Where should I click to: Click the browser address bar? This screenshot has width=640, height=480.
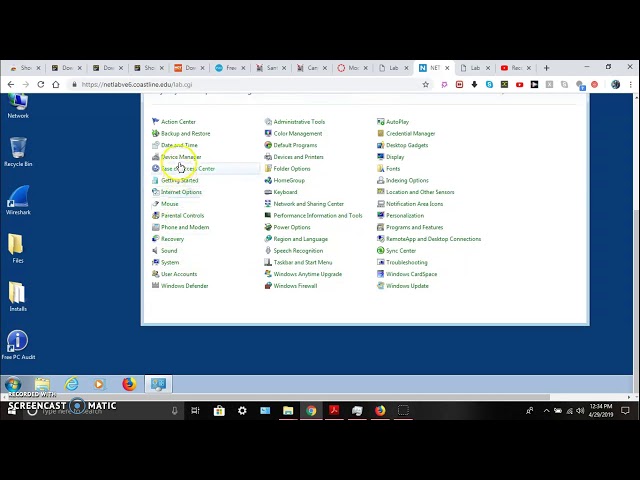point(245,84)
